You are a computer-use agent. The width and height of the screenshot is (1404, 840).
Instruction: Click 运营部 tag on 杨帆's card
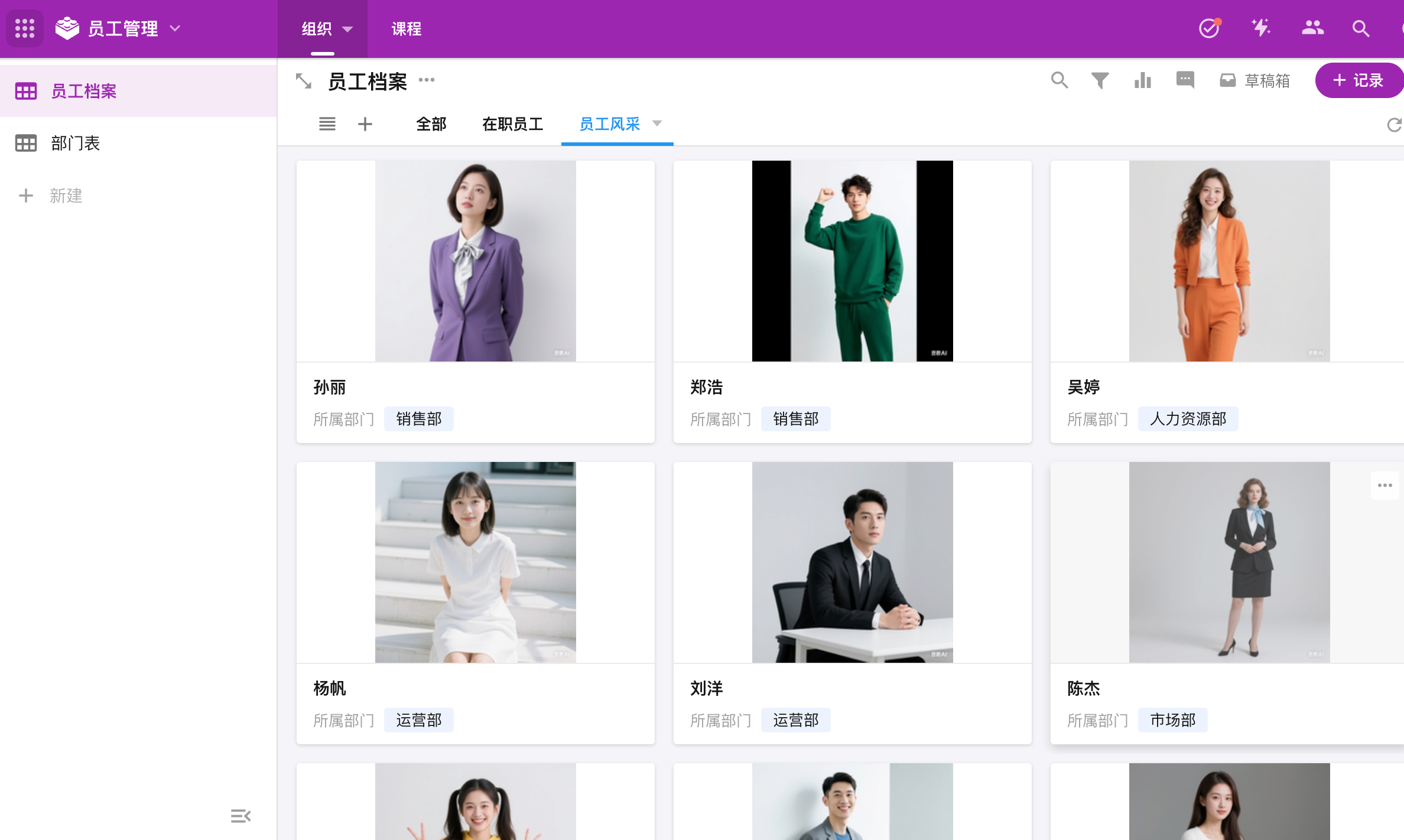(419, 720)
